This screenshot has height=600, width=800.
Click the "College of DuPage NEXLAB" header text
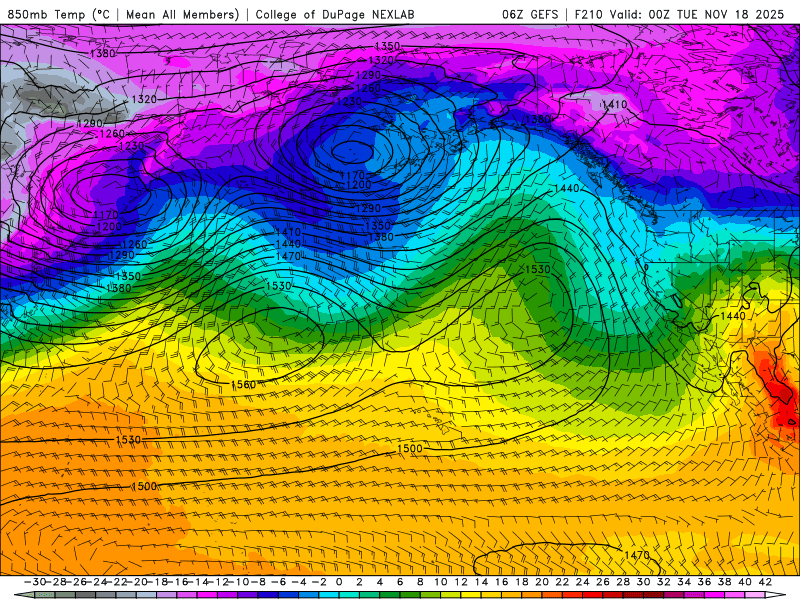tap(335, 14)
